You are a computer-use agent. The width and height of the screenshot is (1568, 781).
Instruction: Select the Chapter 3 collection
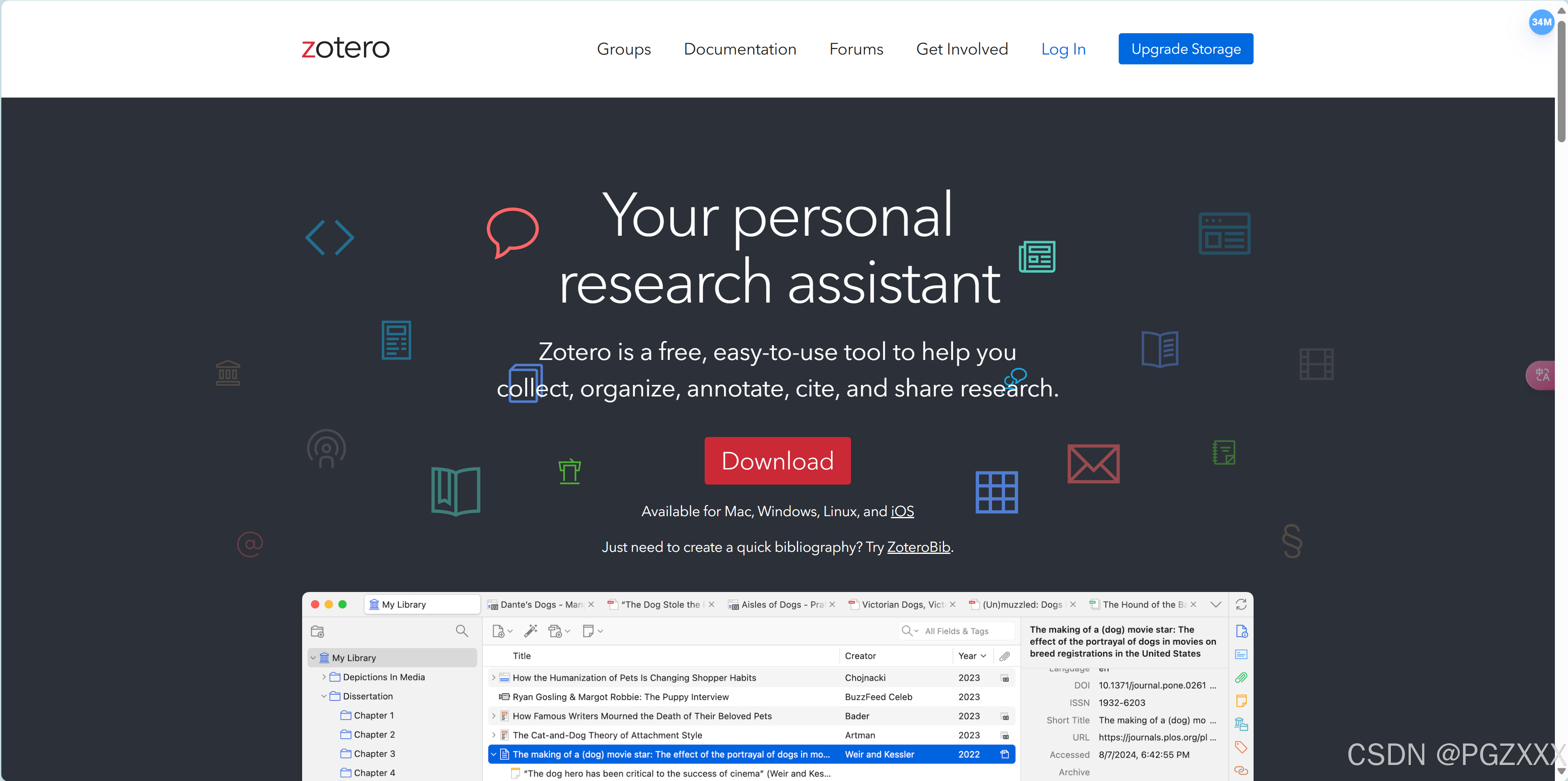374,754
